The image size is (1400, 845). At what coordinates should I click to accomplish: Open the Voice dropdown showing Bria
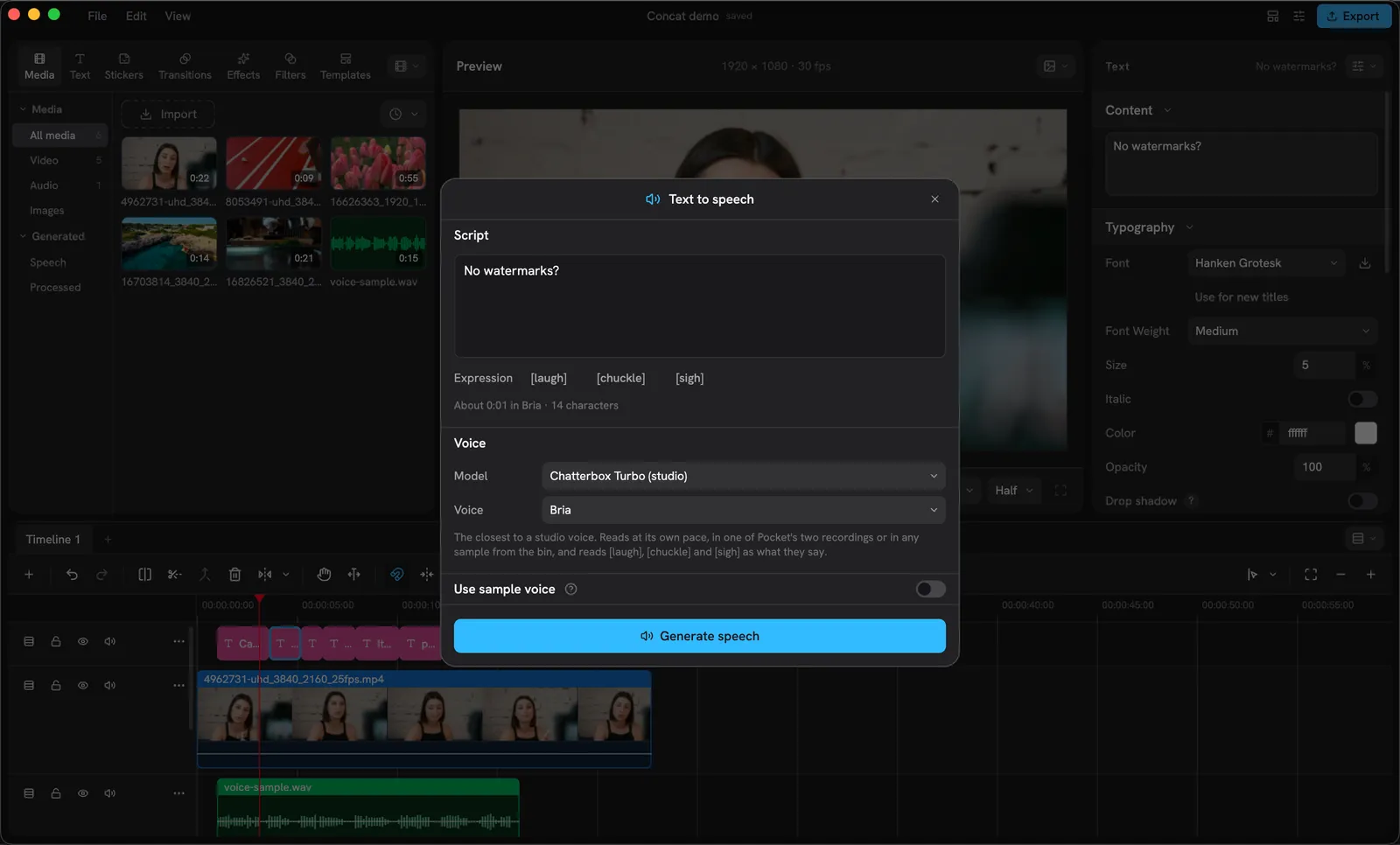[743, 510]
